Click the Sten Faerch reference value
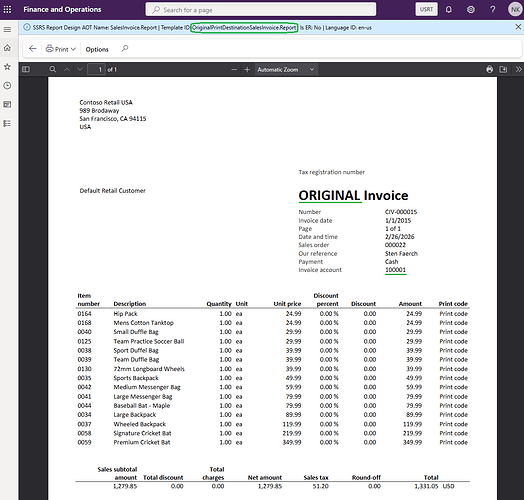Screen dimensions: 524x500 (401, 254)
